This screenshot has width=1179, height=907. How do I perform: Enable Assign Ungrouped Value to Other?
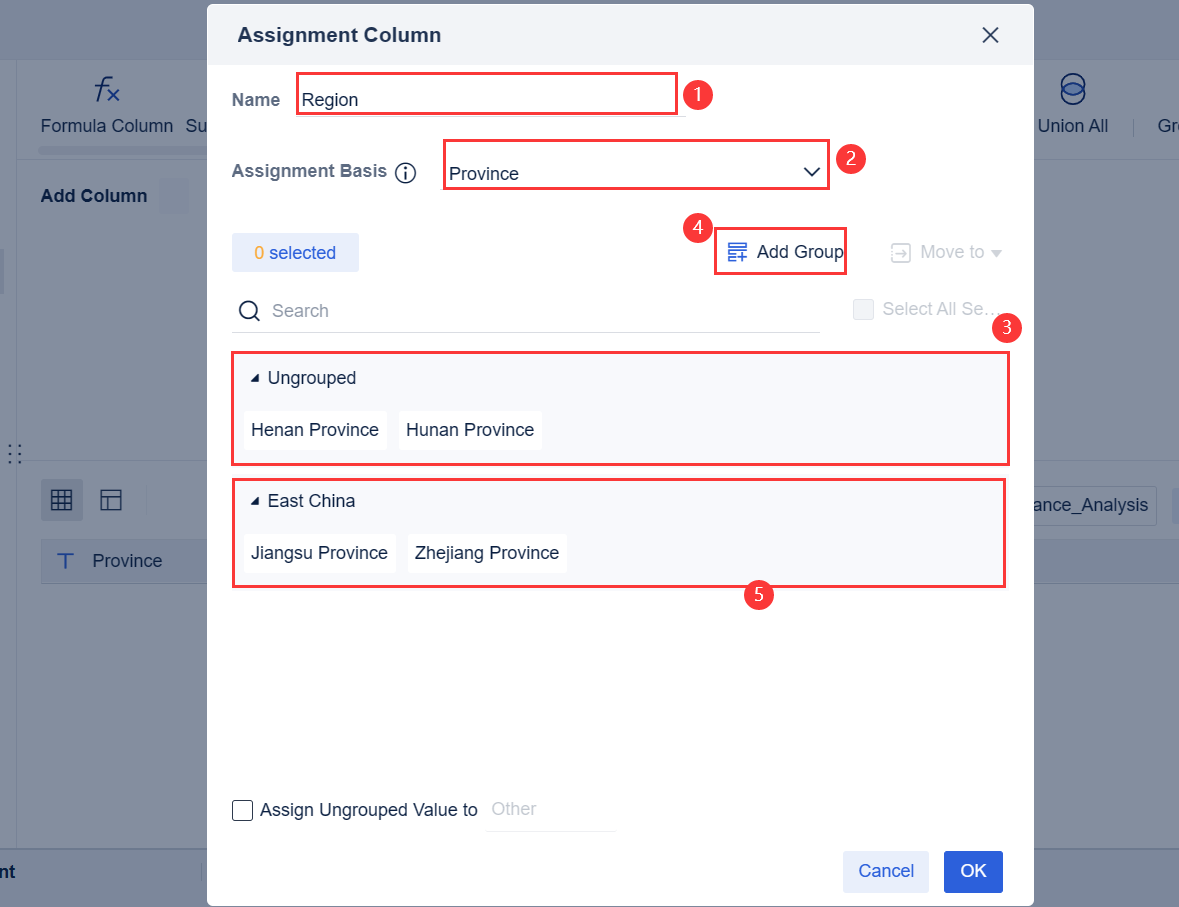click(x=242, y=810)
